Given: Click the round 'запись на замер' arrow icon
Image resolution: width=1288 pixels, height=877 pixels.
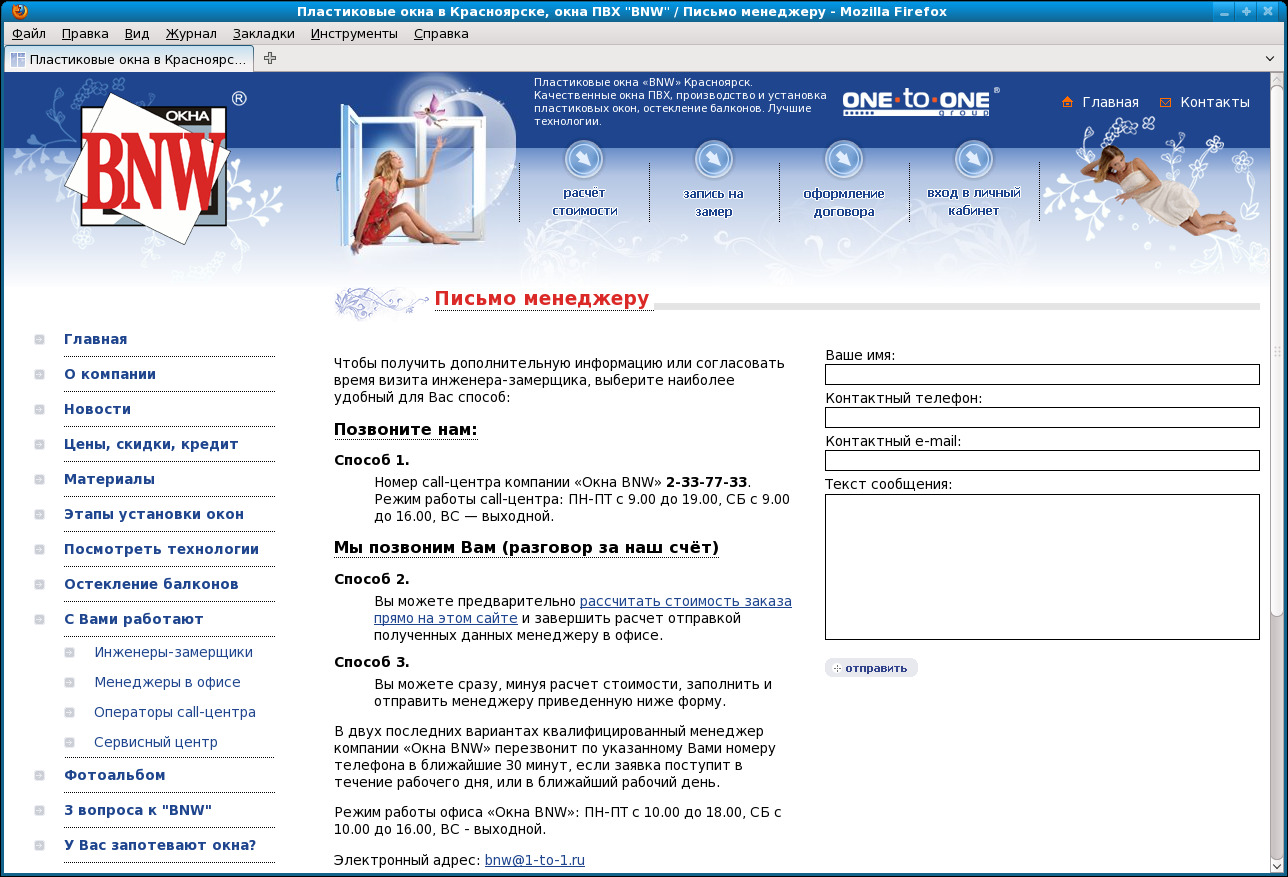Looking at the screenshot, I should pyautogui.click(x=714, y=159).
